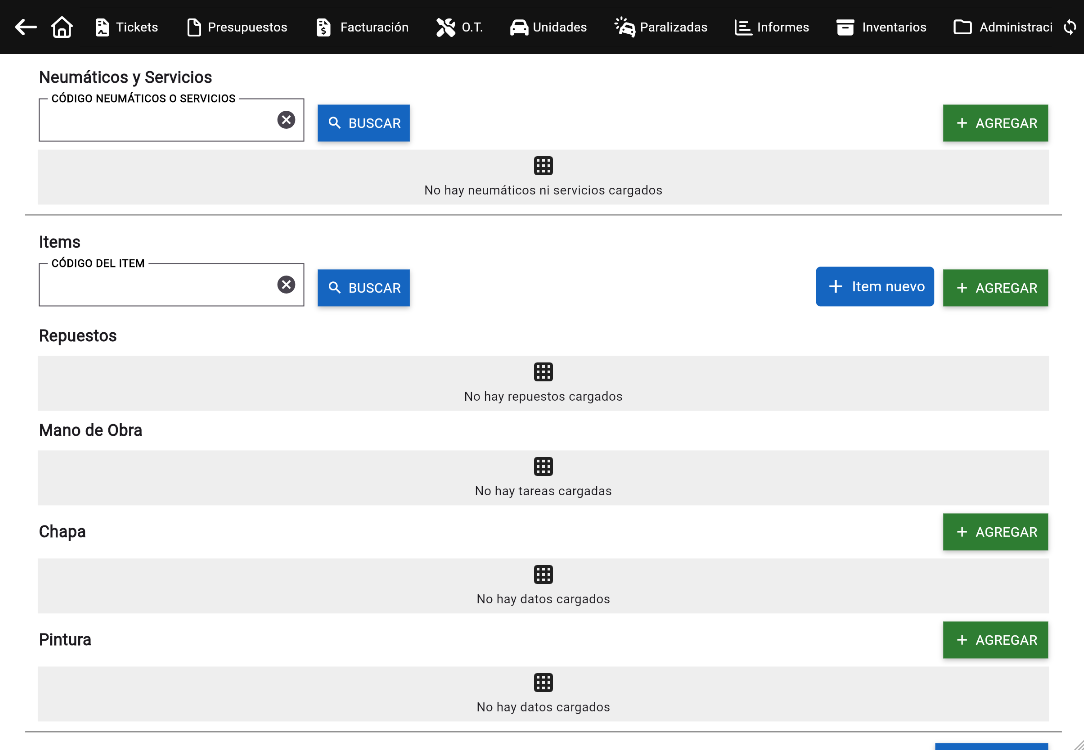The height and width of the screenshot is (750, 1084).
Task: Open the Tickets menu
Action: (x=127, y=27)
